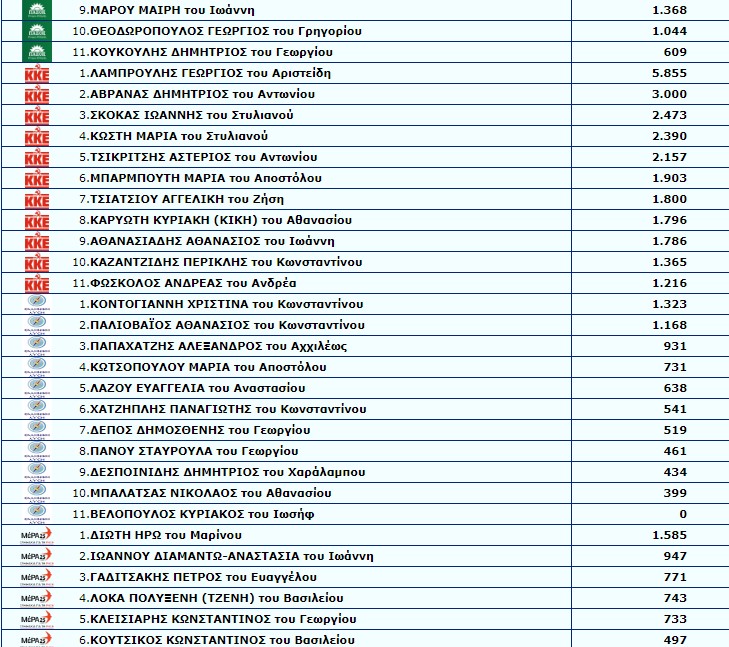The width and height of the screenshot is (729, 647).
Task: Click the vote count 399
Action: [675, 493]
